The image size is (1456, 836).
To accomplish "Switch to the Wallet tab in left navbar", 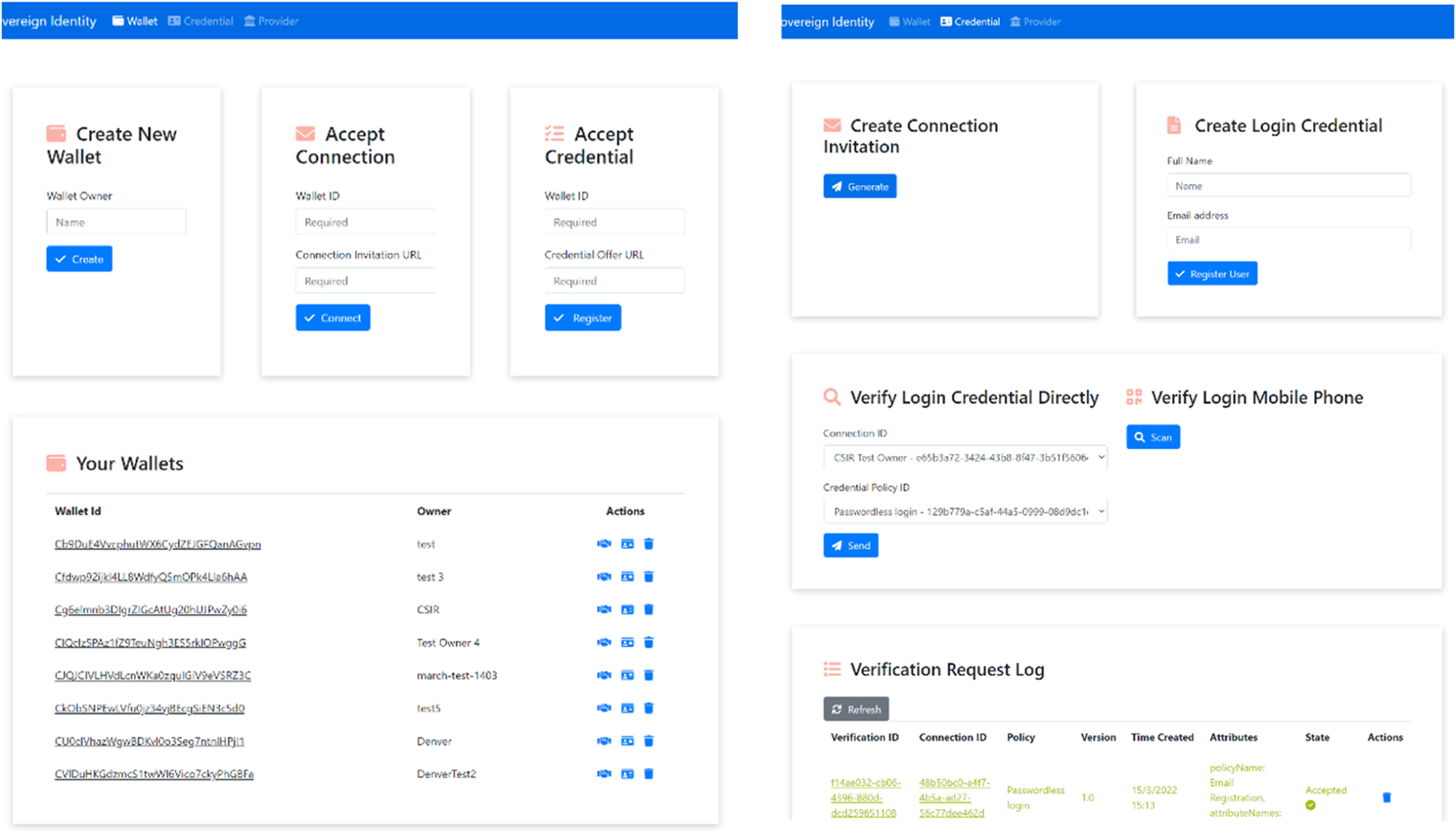I will tap(135, 21).
